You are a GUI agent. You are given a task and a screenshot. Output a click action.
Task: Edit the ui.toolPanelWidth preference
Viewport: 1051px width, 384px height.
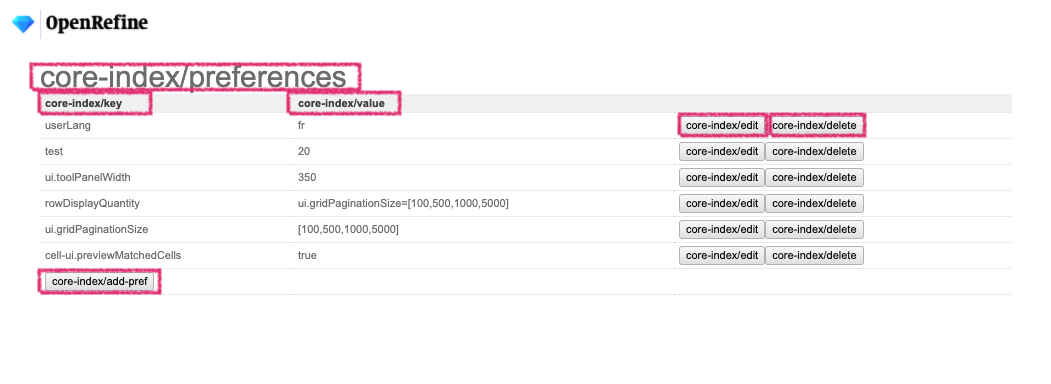722,178
